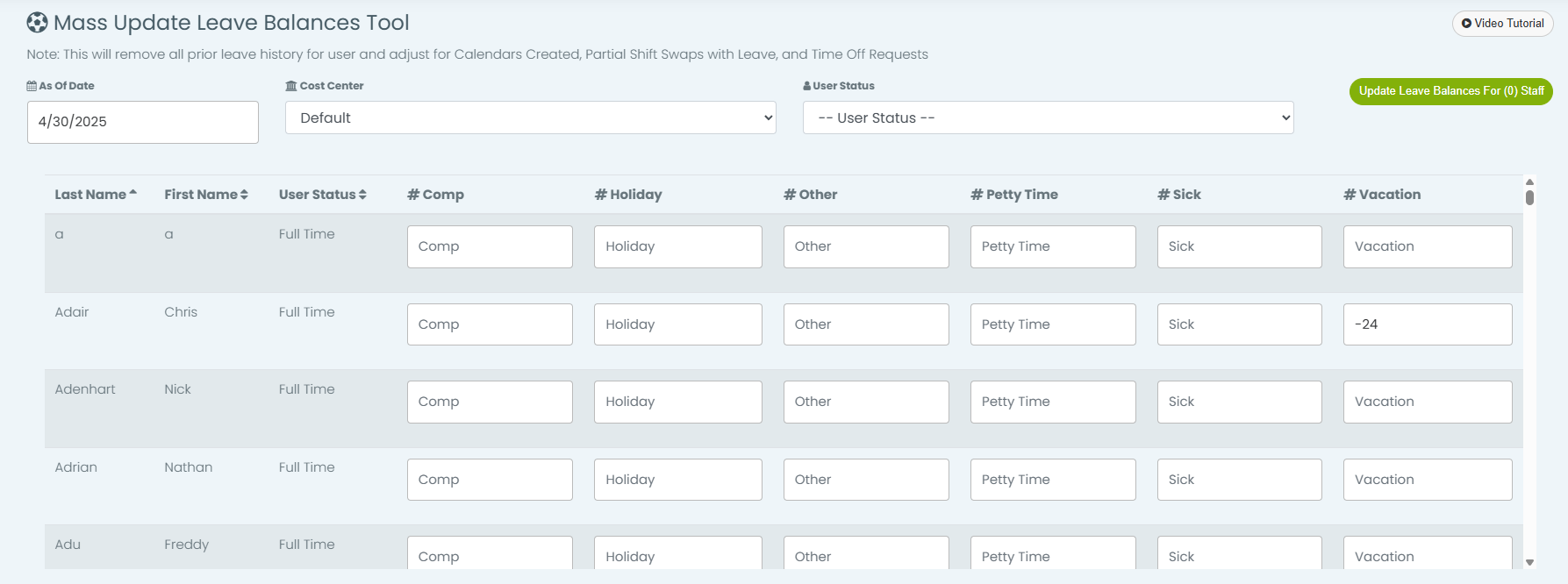Focus Holiday field for Freddy Adu

[678, 553]
